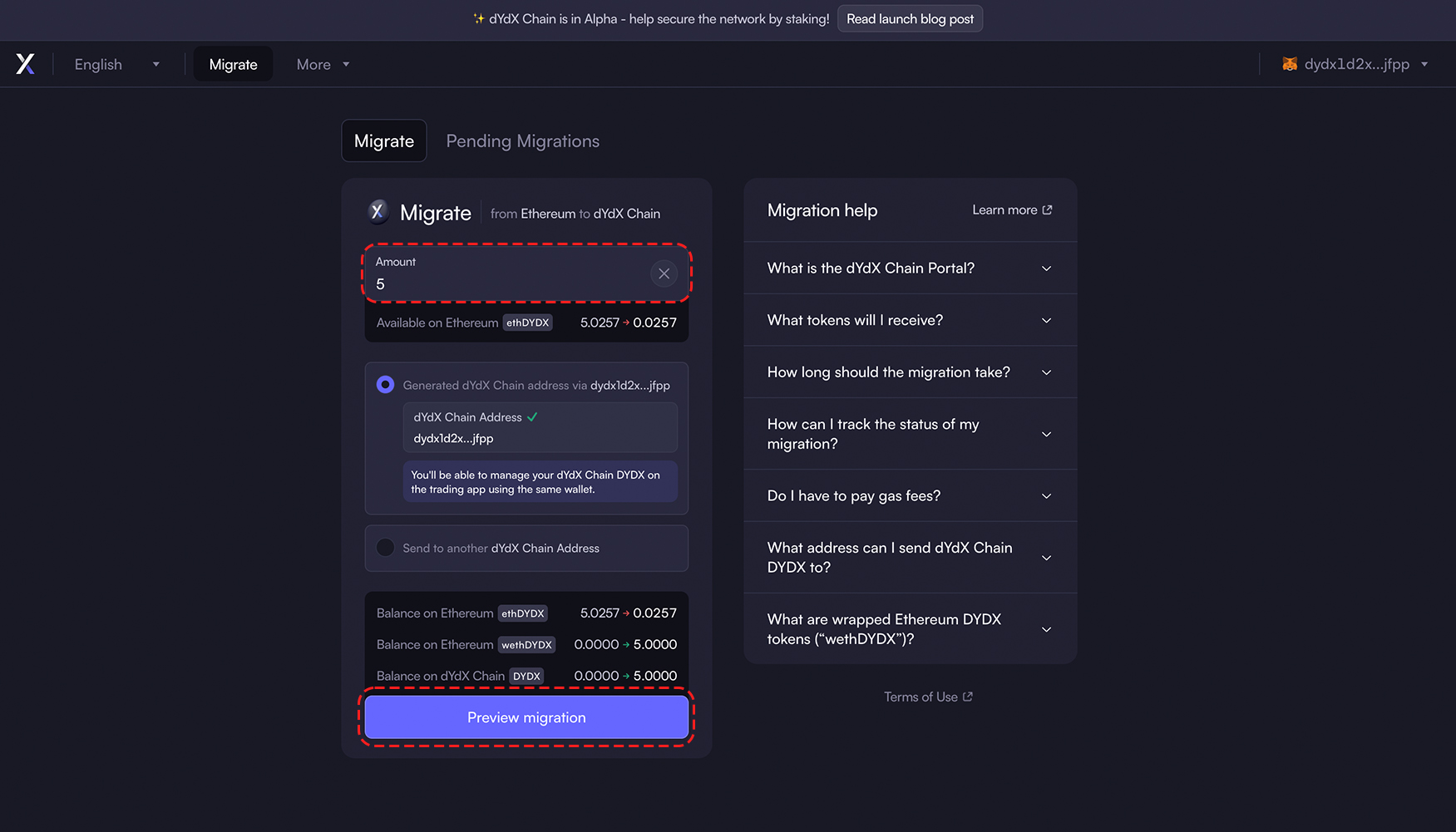Expand How long should the migration take
1456x832 pixels.
tap(911, 372)
